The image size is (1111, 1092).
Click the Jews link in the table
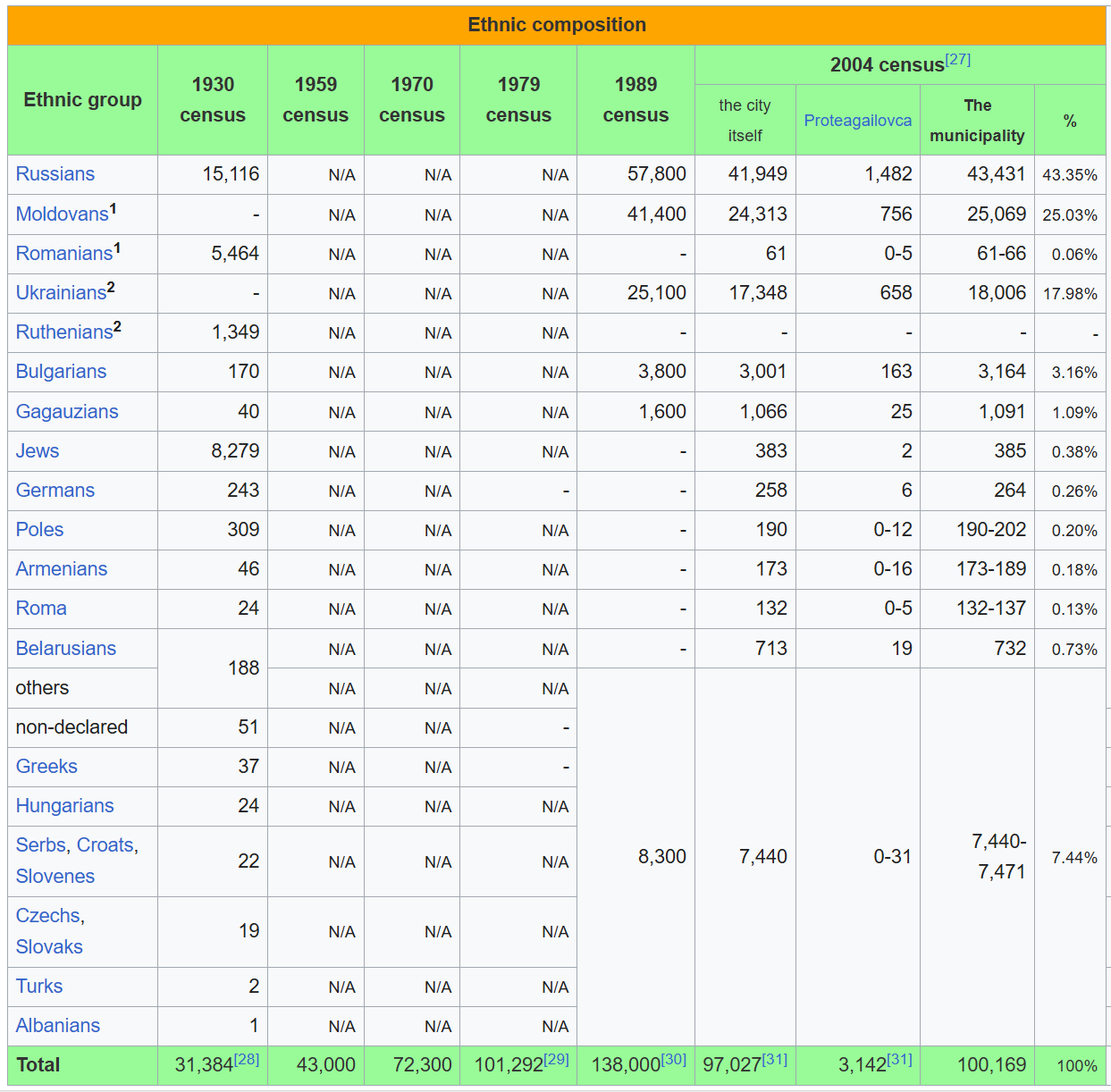[38, 451]
